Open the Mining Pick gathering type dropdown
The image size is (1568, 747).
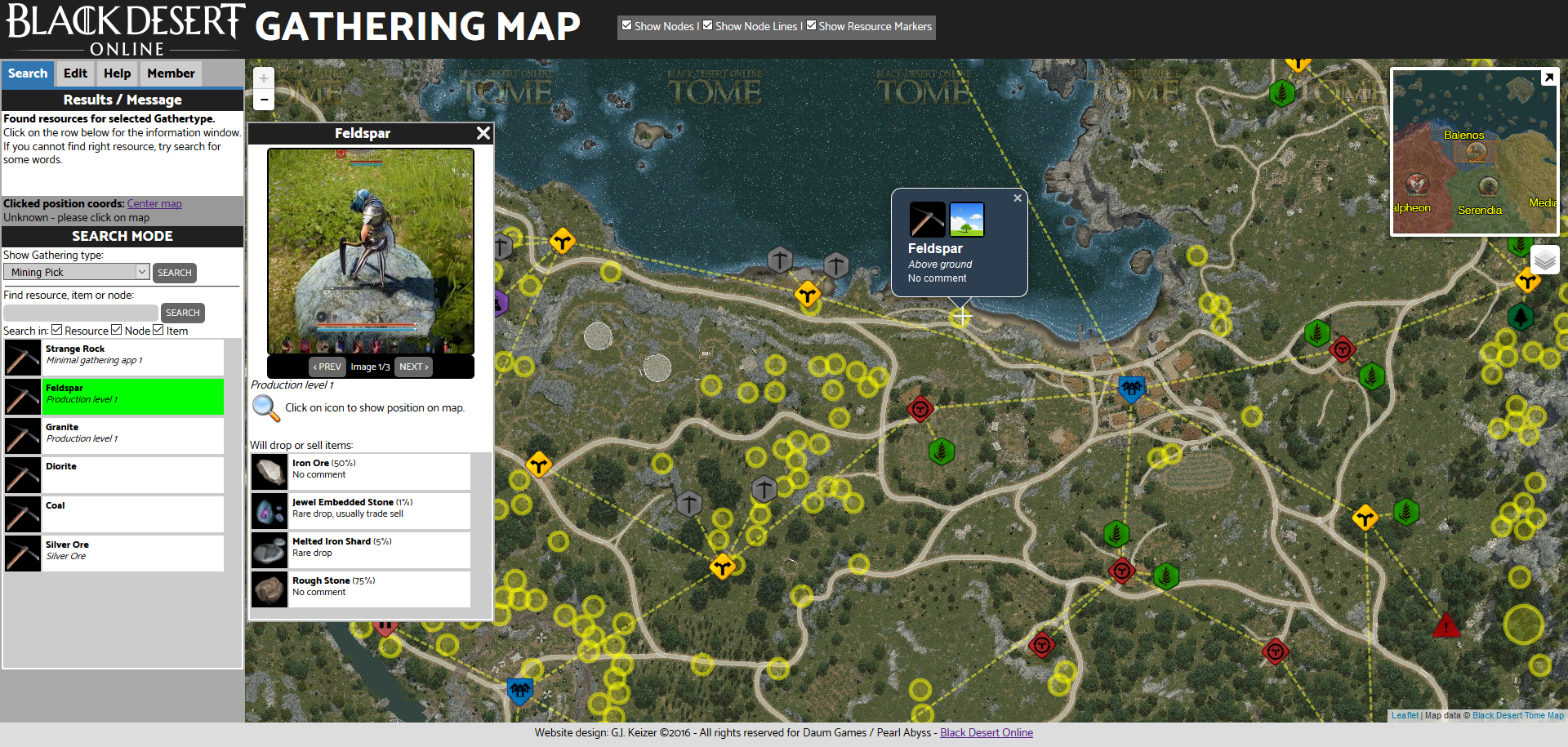coord(76,272)
